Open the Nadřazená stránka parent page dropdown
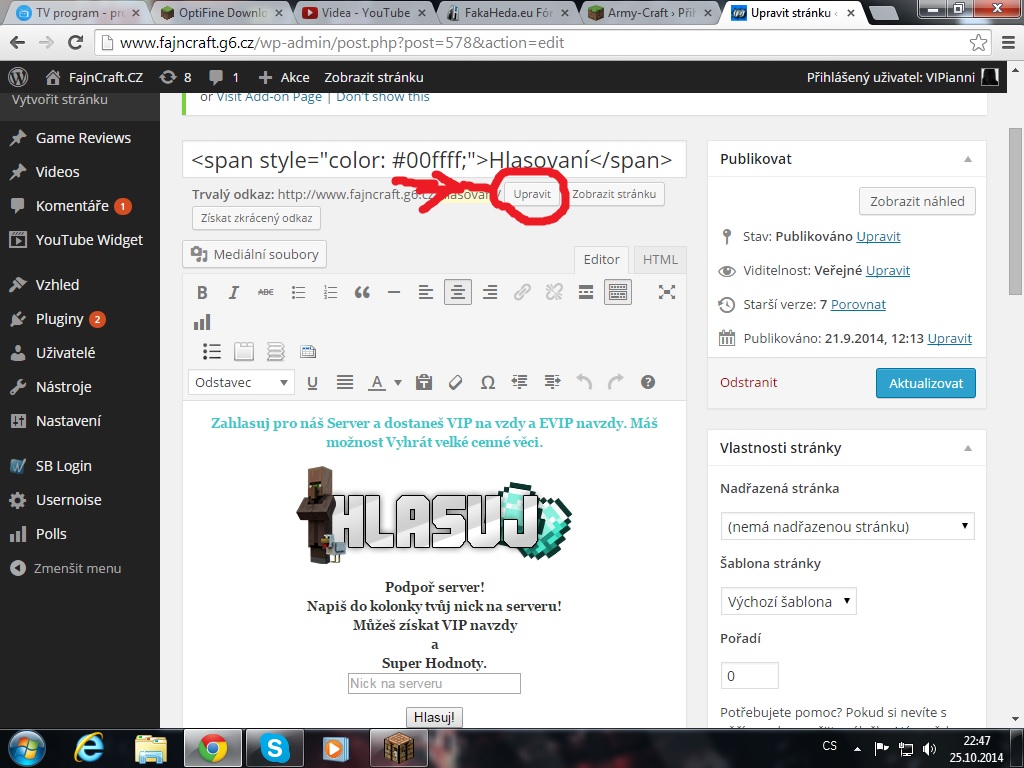The image size is (1024, 768). (847, 526)
